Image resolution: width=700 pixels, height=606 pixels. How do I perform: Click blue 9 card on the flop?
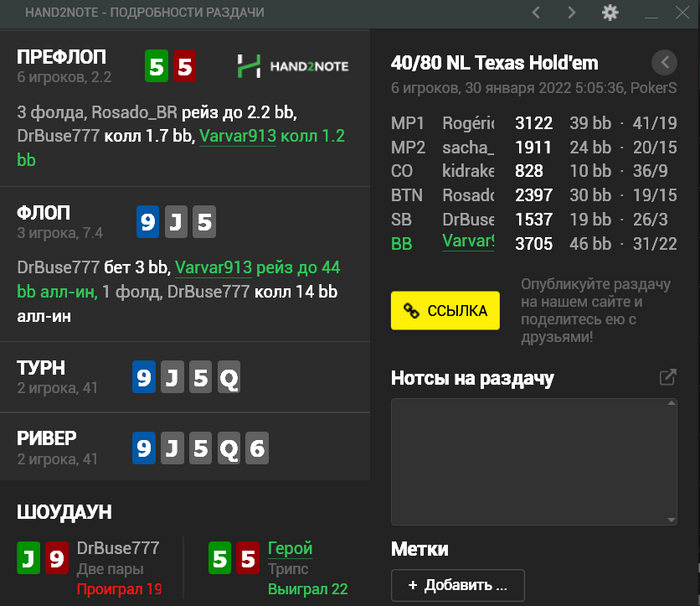[x=148, y=222]
